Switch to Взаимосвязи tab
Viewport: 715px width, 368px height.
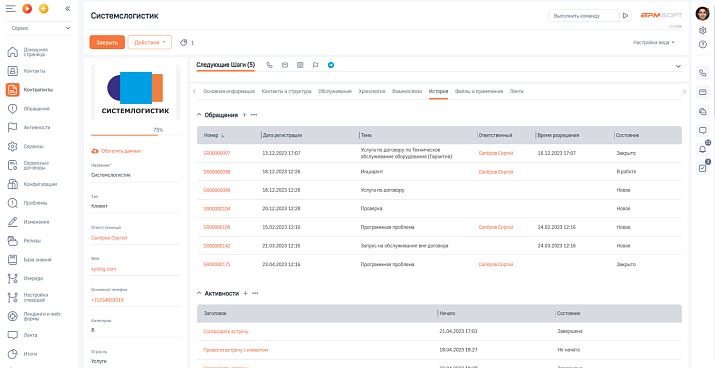407,91
